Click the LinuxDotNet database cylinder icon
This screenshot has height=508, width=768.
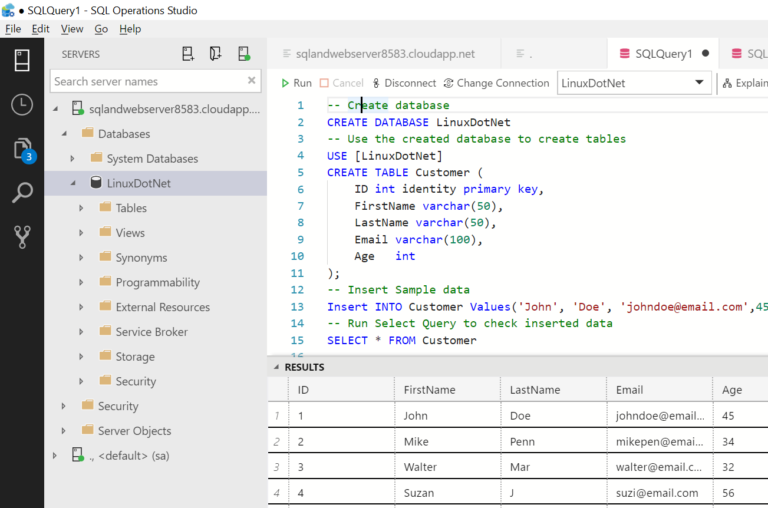pos(96,183)
